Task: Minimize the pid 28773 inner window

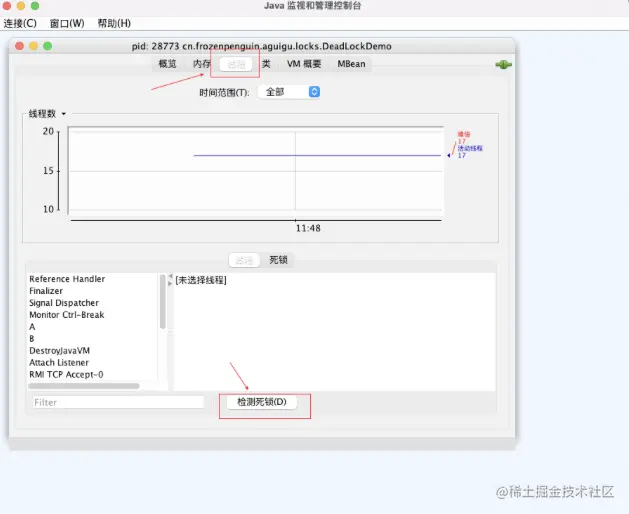Action: (33, 46)
